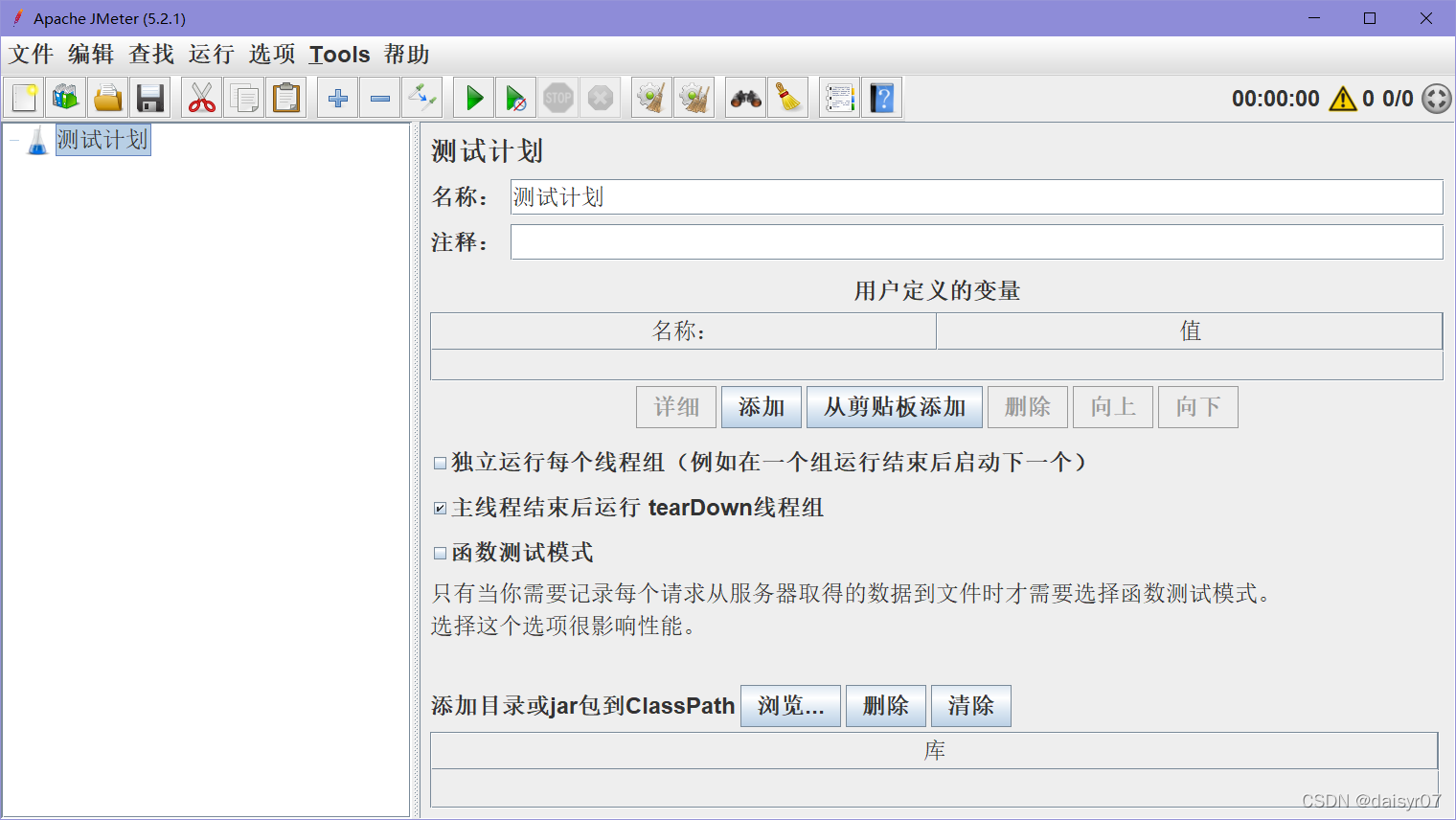Click the 向下 button
The height and width of the screenshot is (820, 1456).
click(1198, 407)
